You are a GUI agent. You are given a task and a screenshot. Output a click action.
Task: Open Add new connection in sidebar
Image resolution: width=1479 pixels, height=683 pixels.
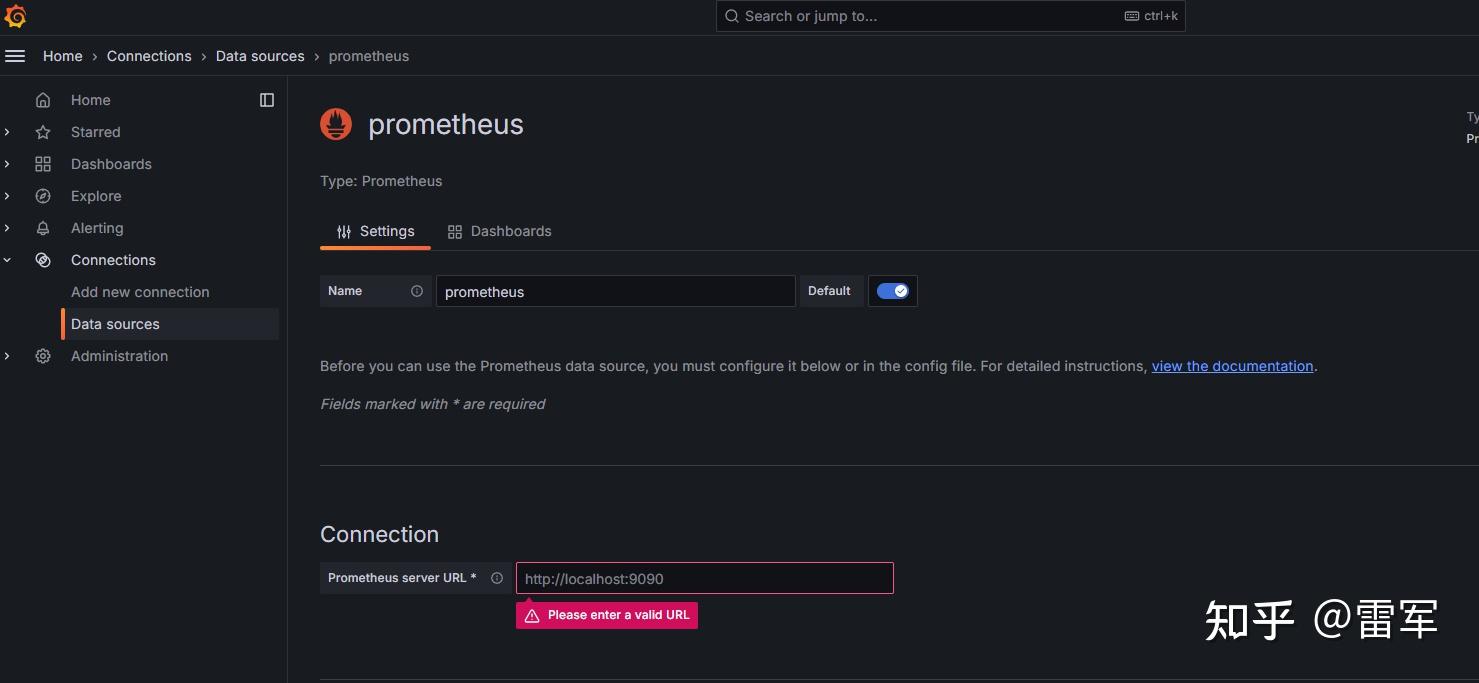pyautogui.click(x=140, y=292)
